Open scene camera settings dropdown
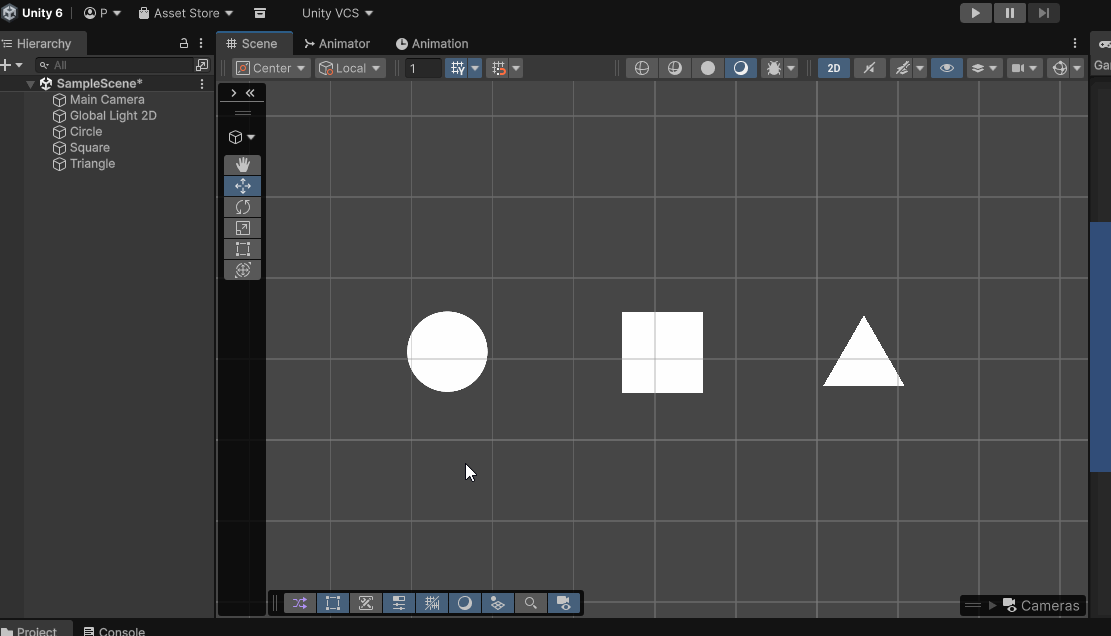The height and width of the screenshot is (636, 1111). pyautogui.click(x=1025, y=68)
